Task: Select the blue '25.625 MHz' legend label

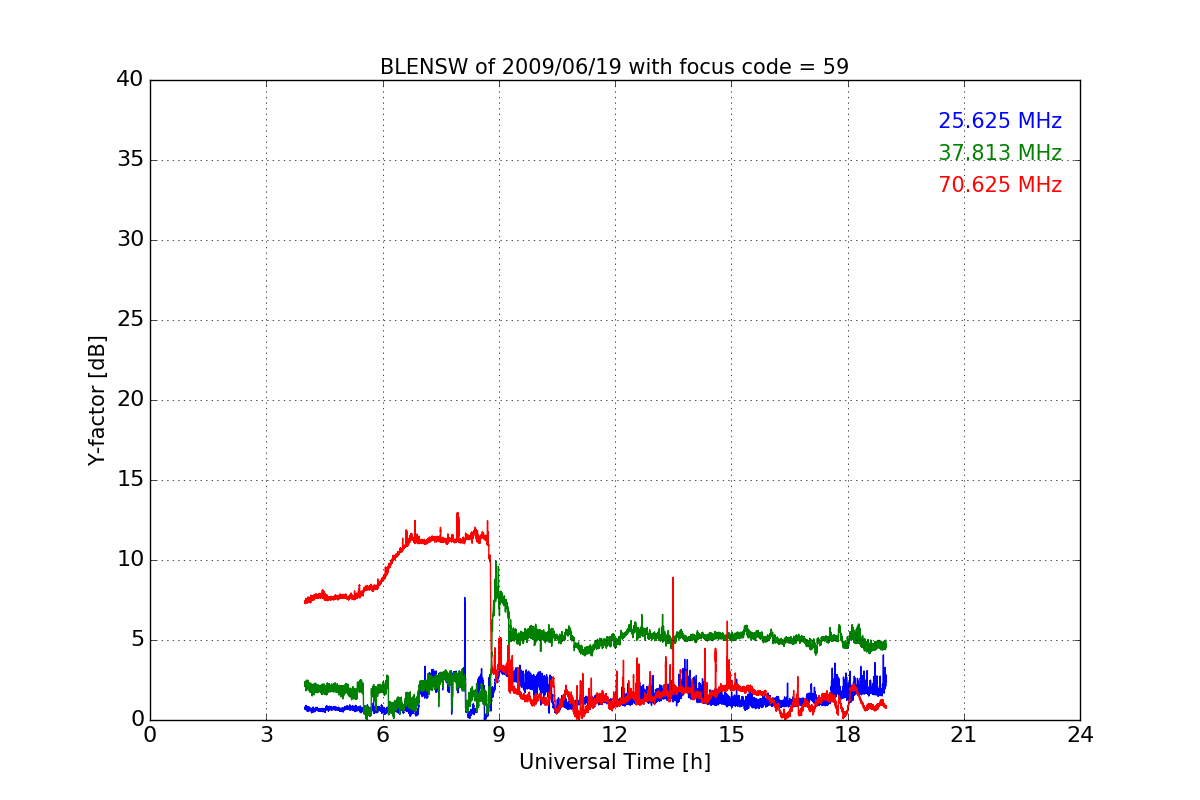Action: 1000,121
